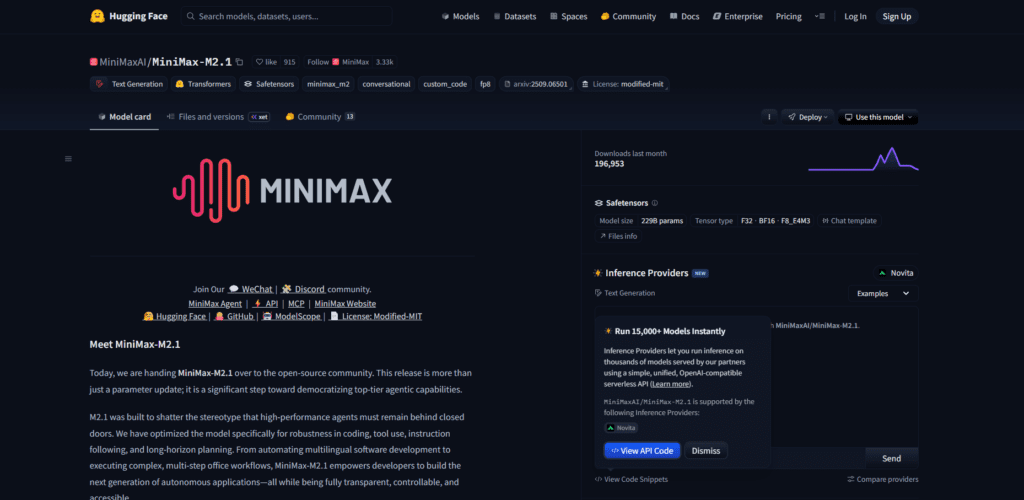The width and height of the screenshot is (1024, 500).
Task: Open Models in the top navigation
Action: 460,16
